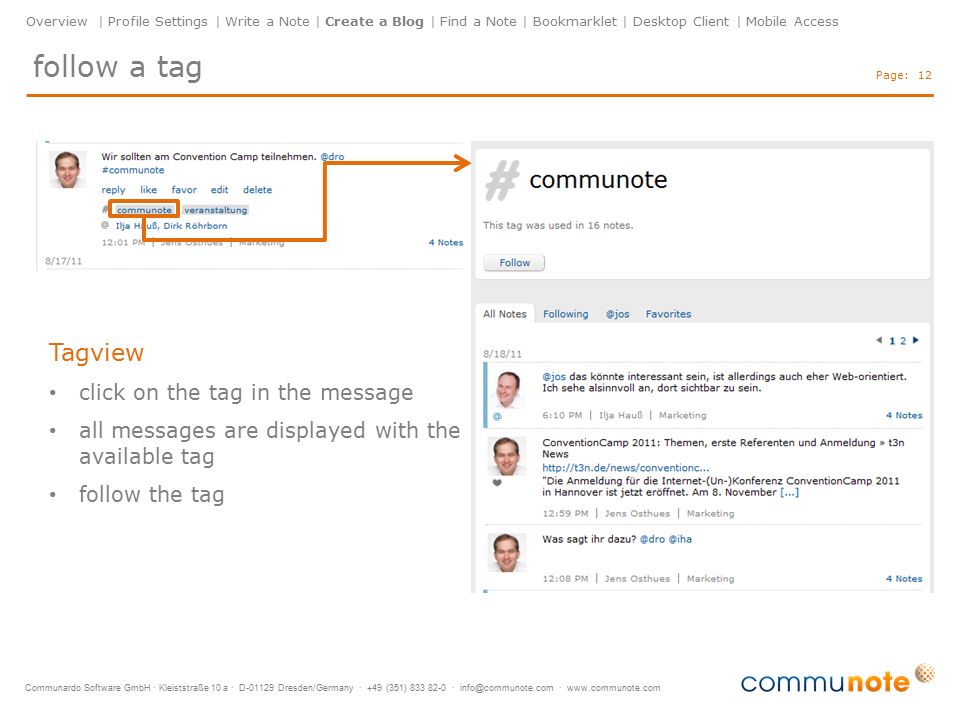Screen dimensions: 960x720
Task: Select page 1 in pagination
Action: click(x=892, y=341)
